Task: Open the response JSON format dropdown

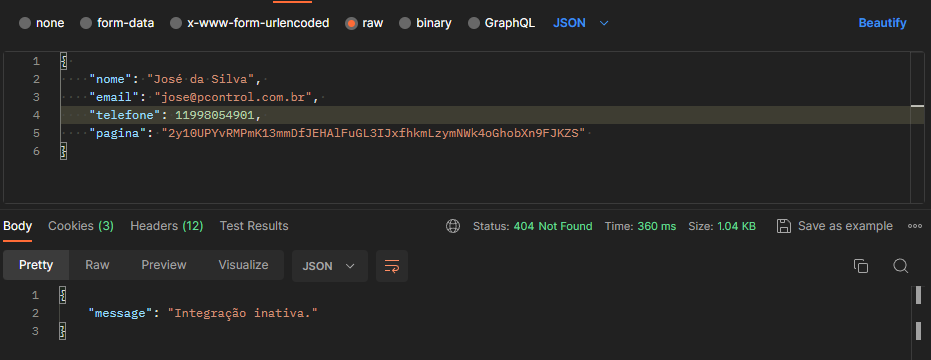Action: (x=330, y=266)
